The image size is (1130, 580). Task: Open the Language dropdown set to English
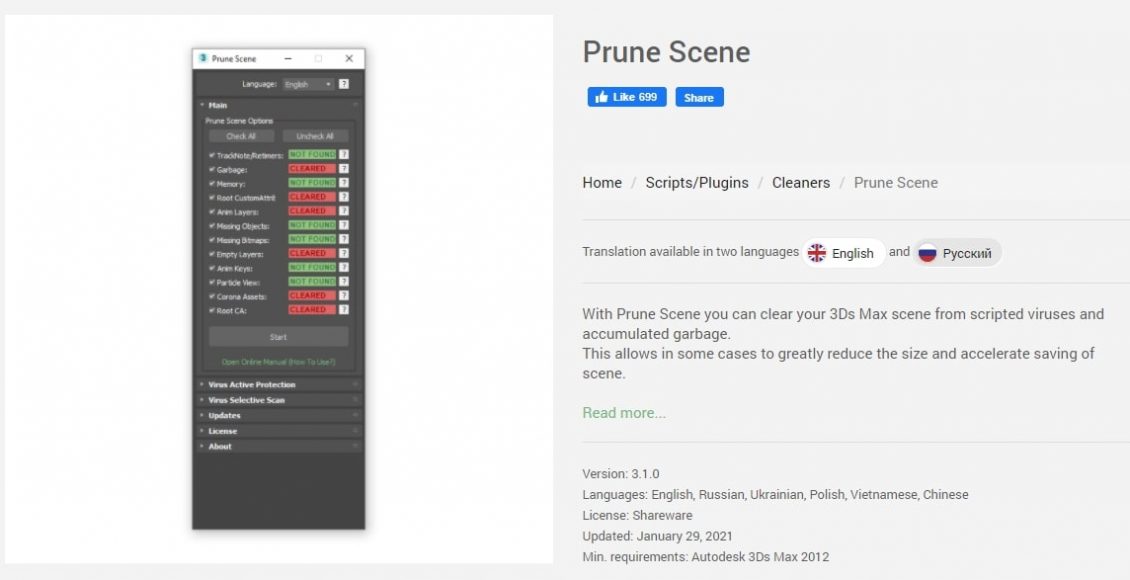point(308,85)
